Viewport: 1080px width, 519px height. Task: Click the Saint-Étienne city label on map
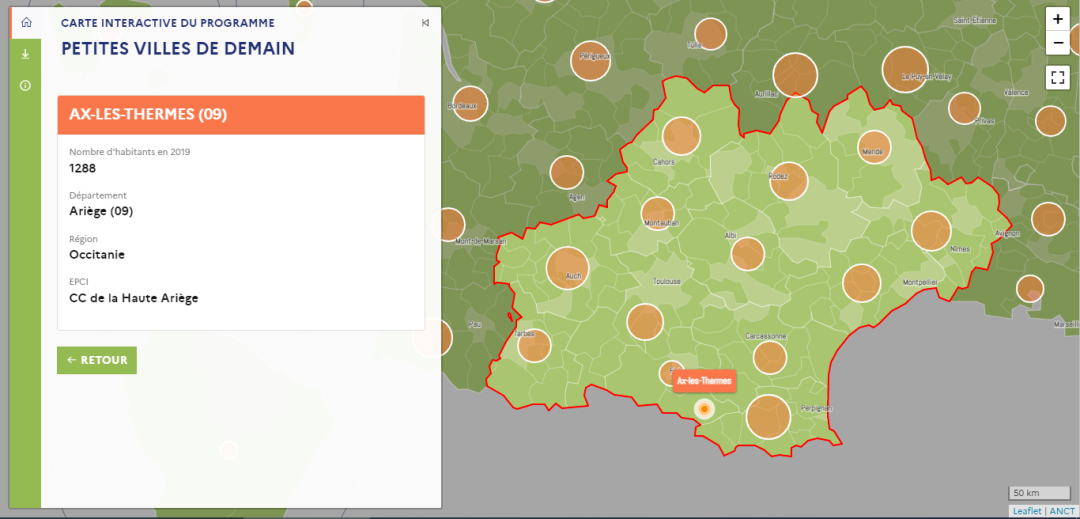[975, 21]
